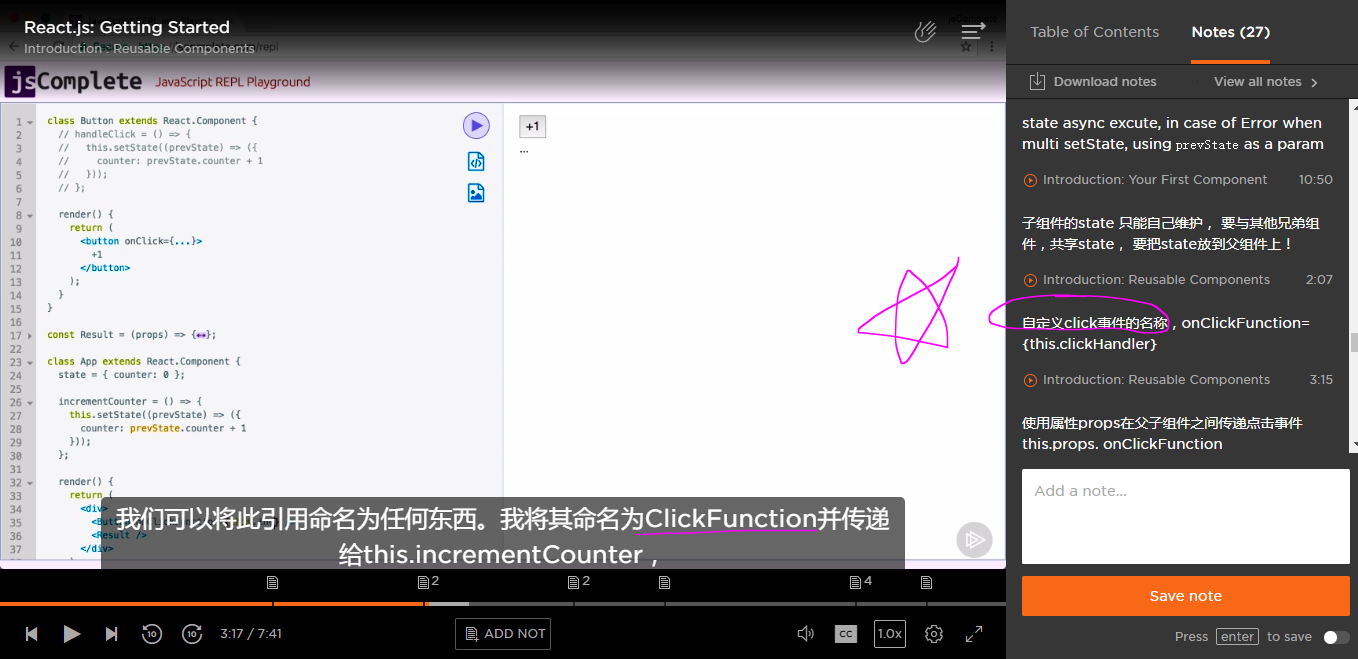This screenshot has width=1358, height=659.
Task: Switch to the Table of Contents tab
Action: click(1095, 32)
